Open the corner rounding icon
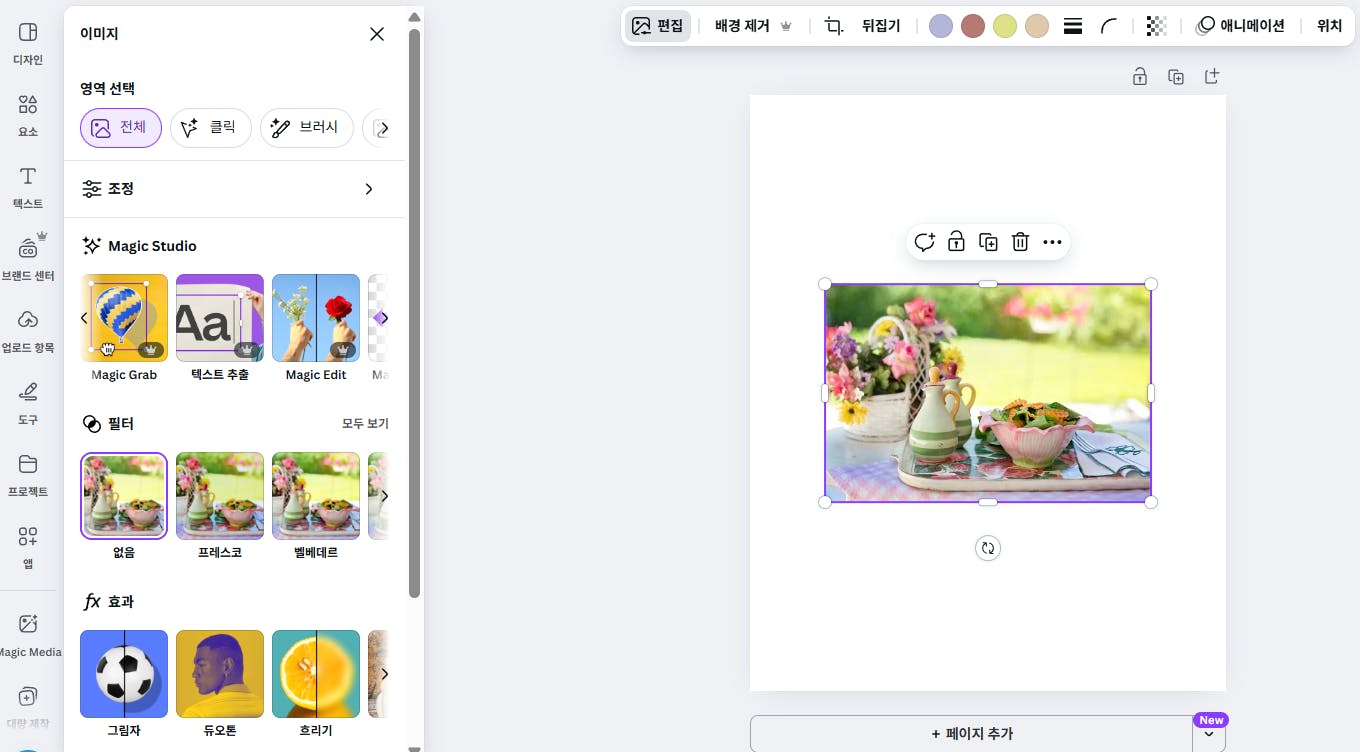 [x=1109, y=26]
